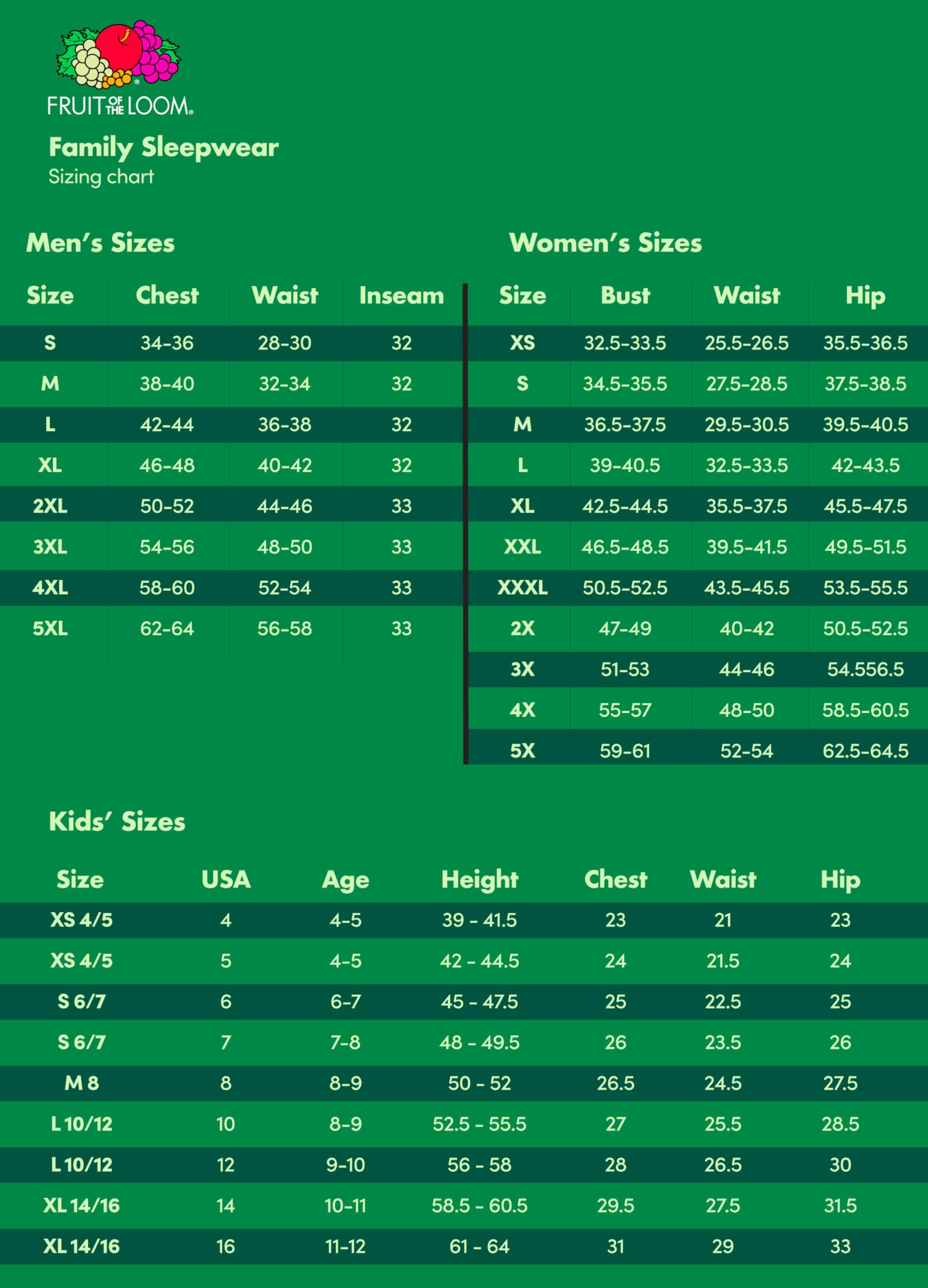Select kids' height value 58.5 - 60.5
This screenshot has height=1288, width=928.
pyautogui.click(x=480, y=1205)
